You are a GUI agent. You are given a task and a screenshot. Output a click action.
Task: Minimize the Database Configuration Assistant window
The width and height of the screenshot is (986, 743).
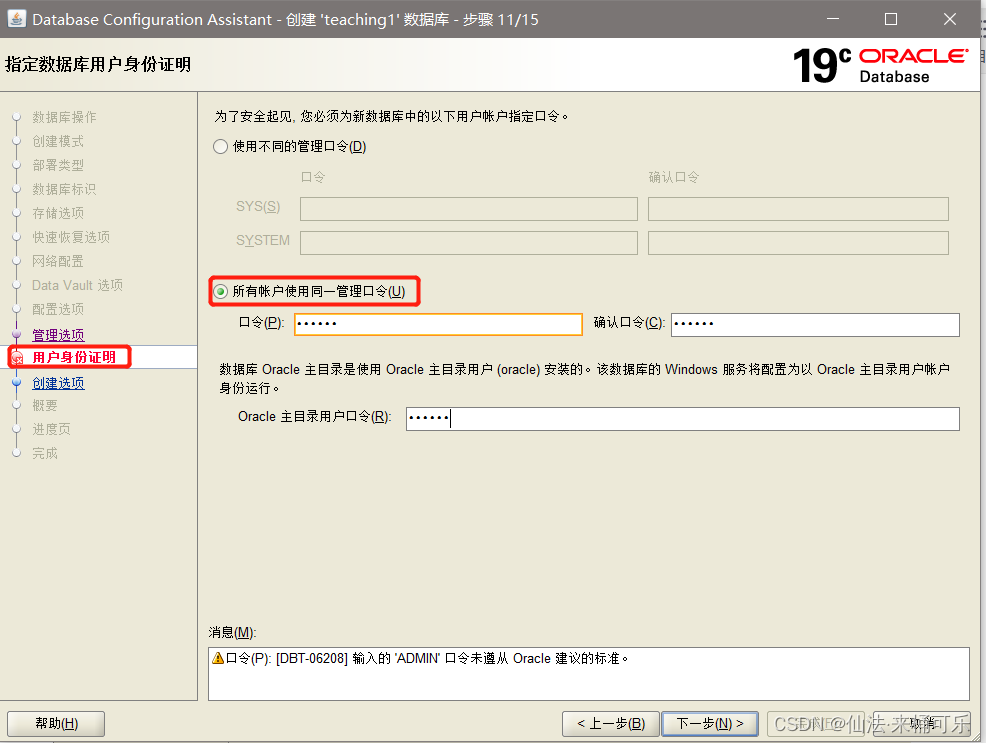[833, 19]
